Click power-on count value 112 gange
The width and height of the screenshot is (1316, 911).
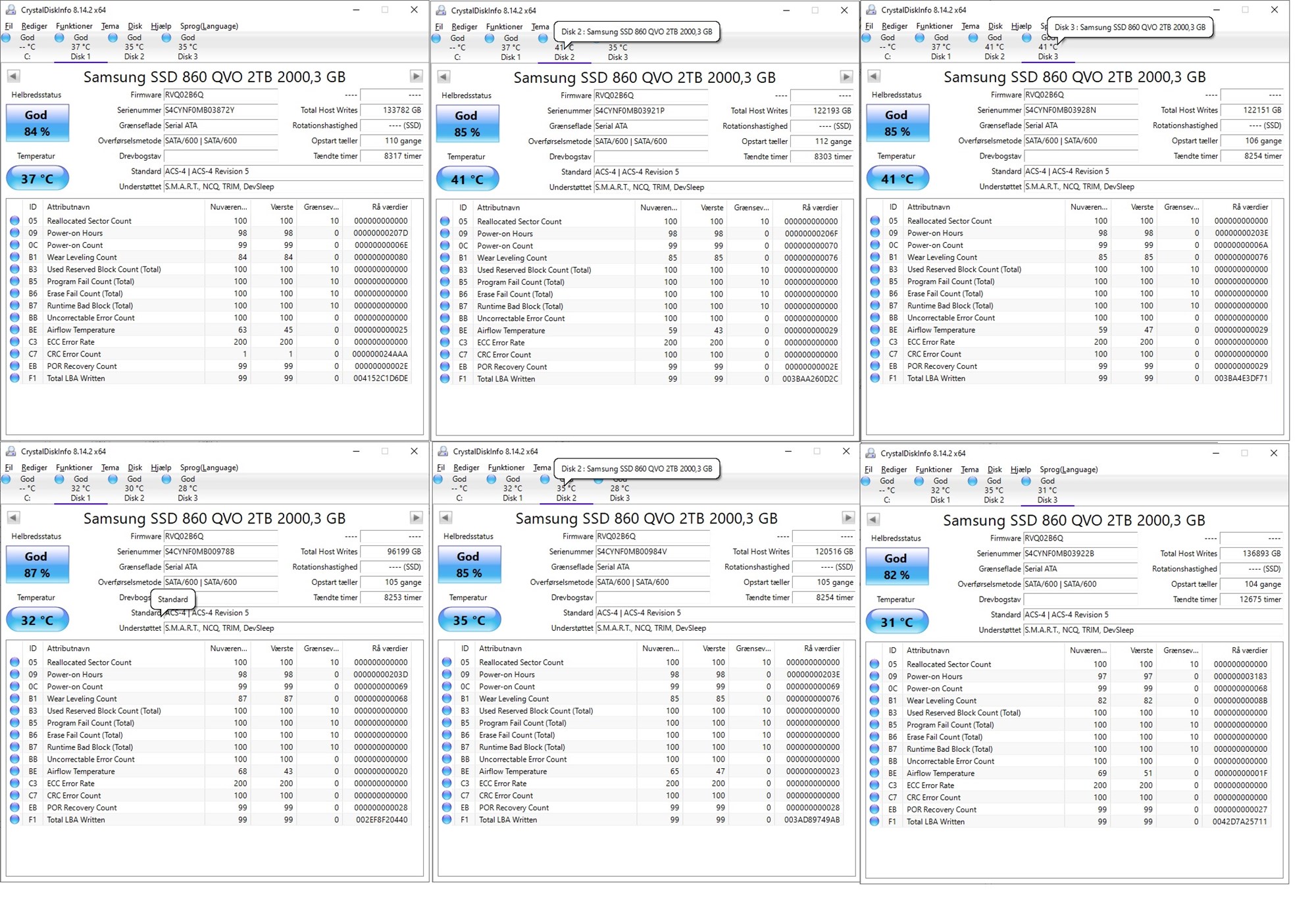coord(822,141)
